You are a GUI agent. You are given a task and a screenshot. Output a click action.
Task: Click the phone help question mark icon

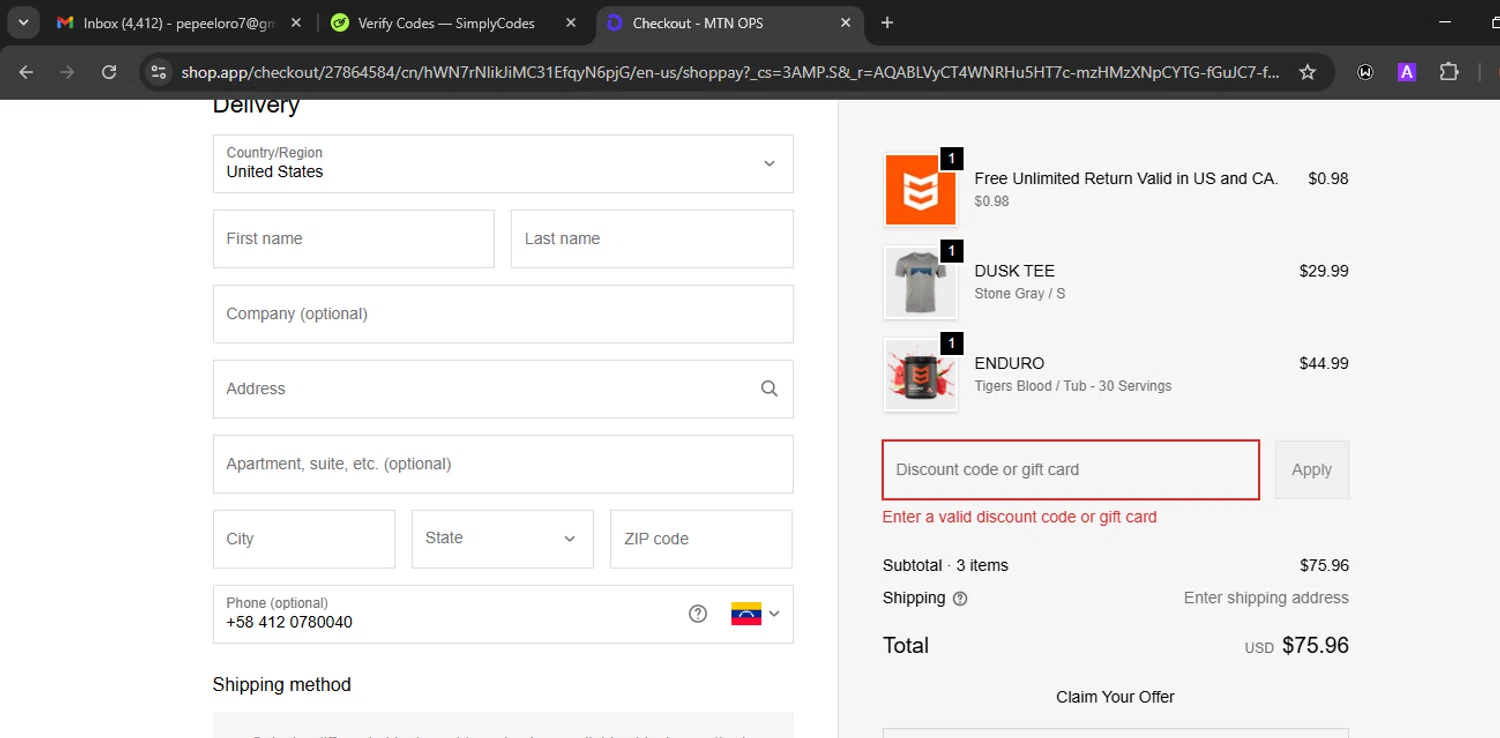[698, 614]
